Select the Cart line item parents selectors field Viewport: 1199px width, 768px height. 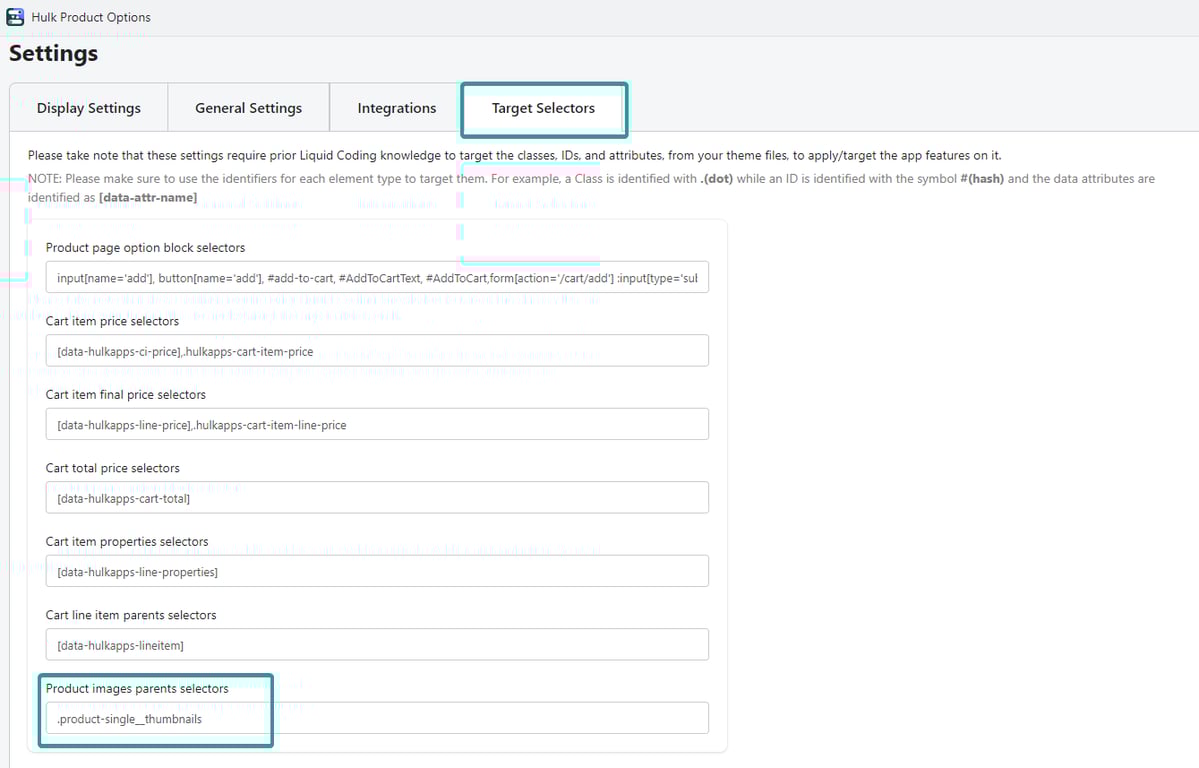(x=377, y=645)
